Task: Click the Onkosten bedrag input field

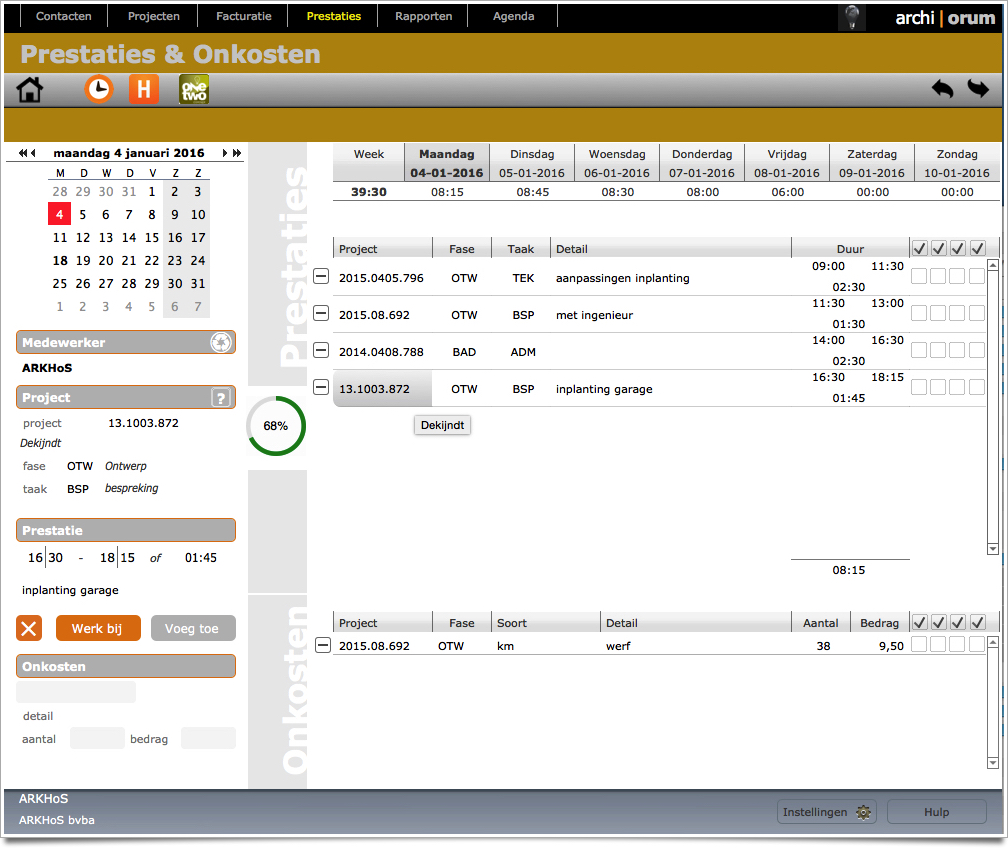Action: pyautogui.click(x=208, y=738)
